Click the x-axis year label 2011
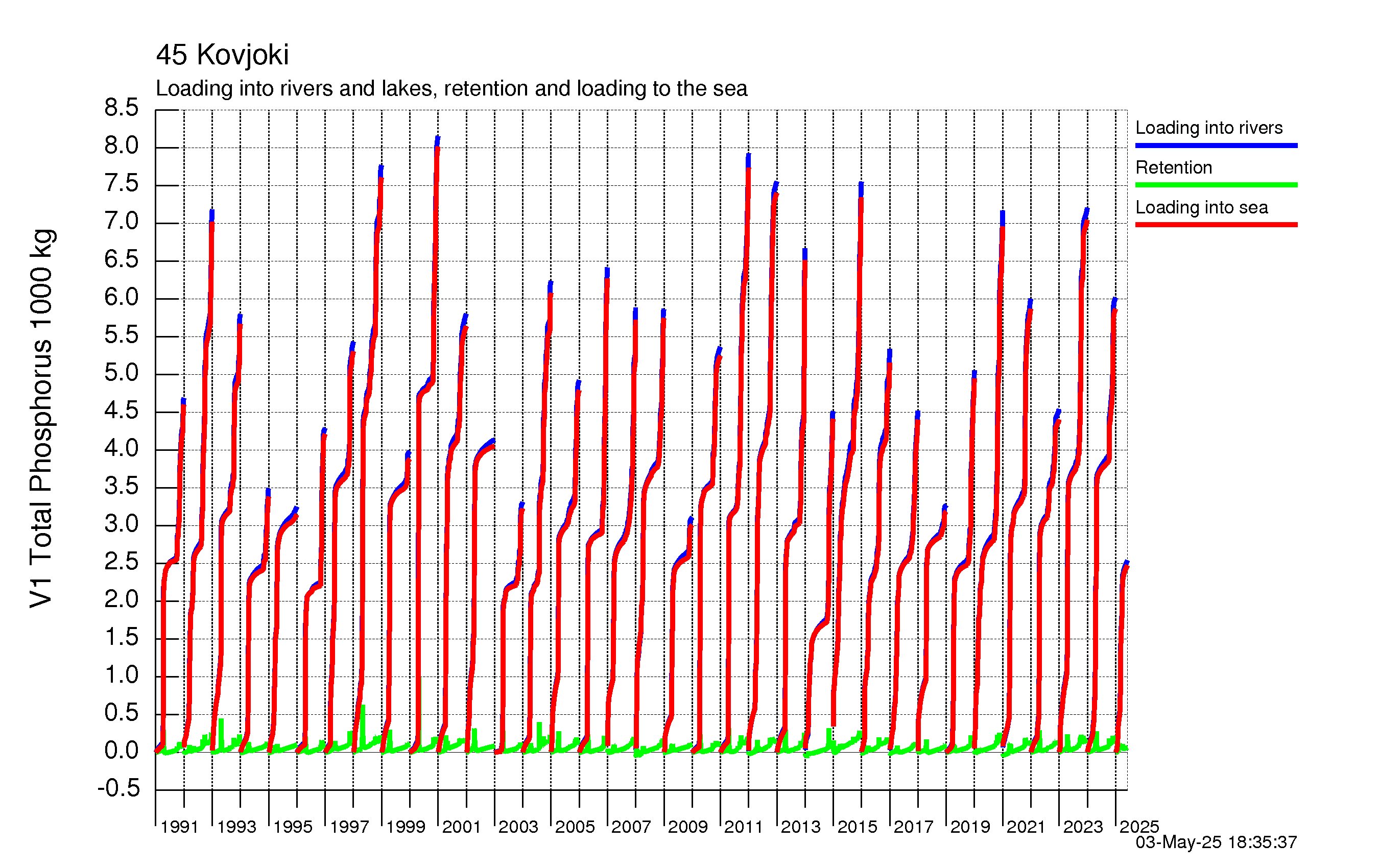The image size is (1379, 868). (743, 827)
